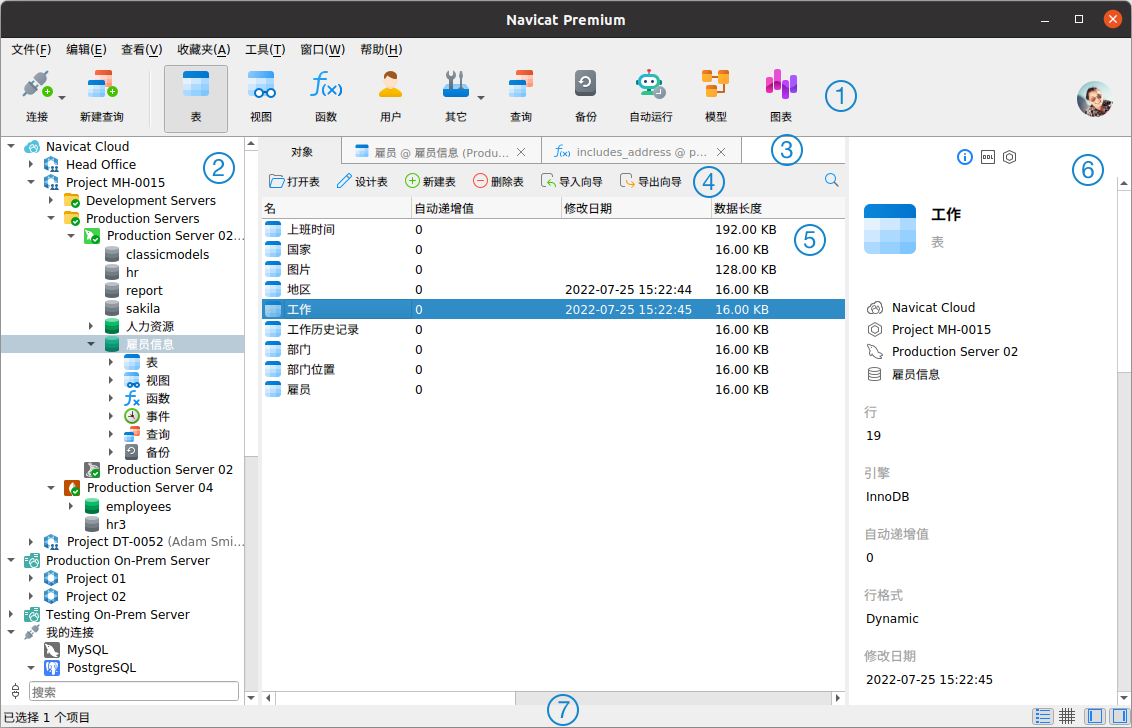Click the hexagon project icon in right panel header

tap(1010, 157)
